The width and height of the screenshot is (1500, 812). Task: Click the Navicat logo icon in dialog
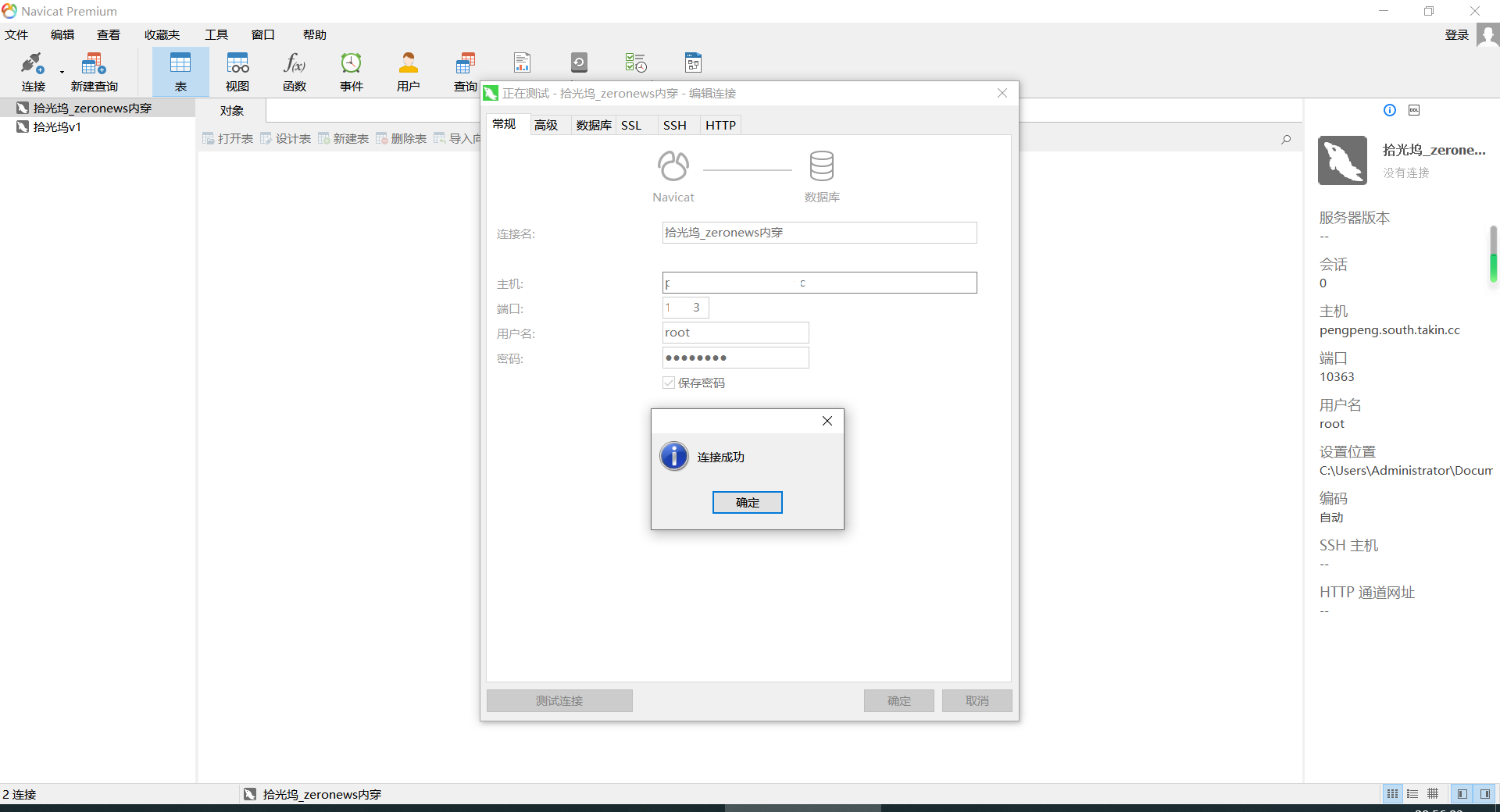point(673,166)
